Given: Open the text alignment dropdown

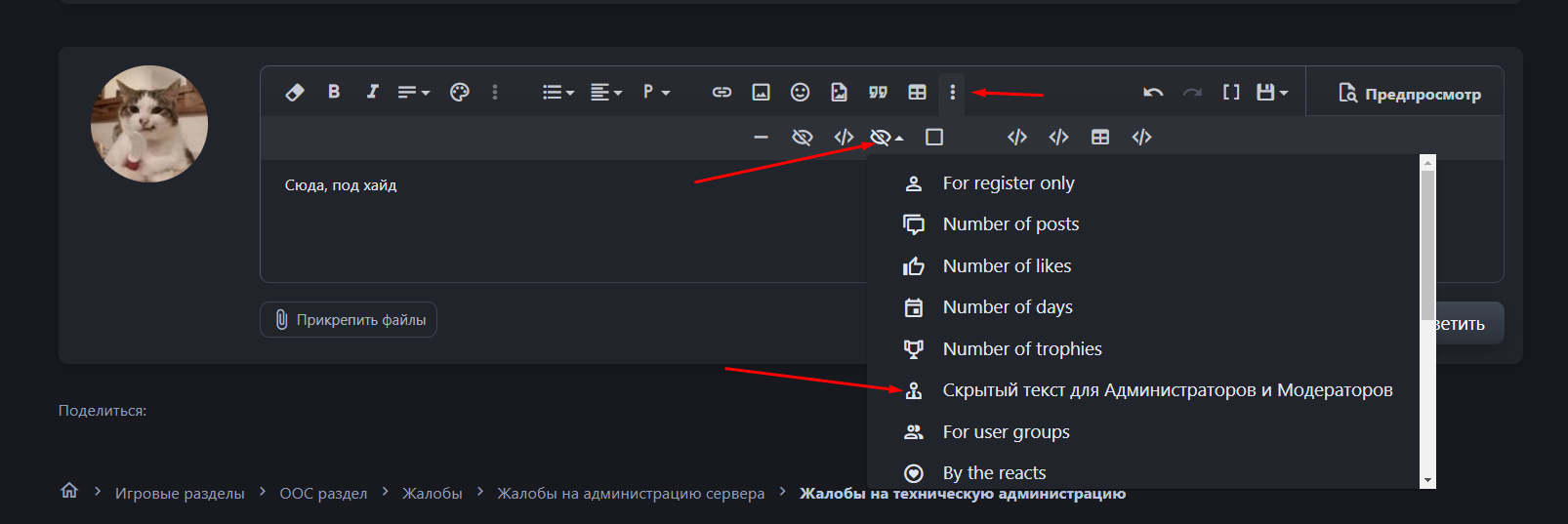Looking at the screenshot, I should coord(605,92).
